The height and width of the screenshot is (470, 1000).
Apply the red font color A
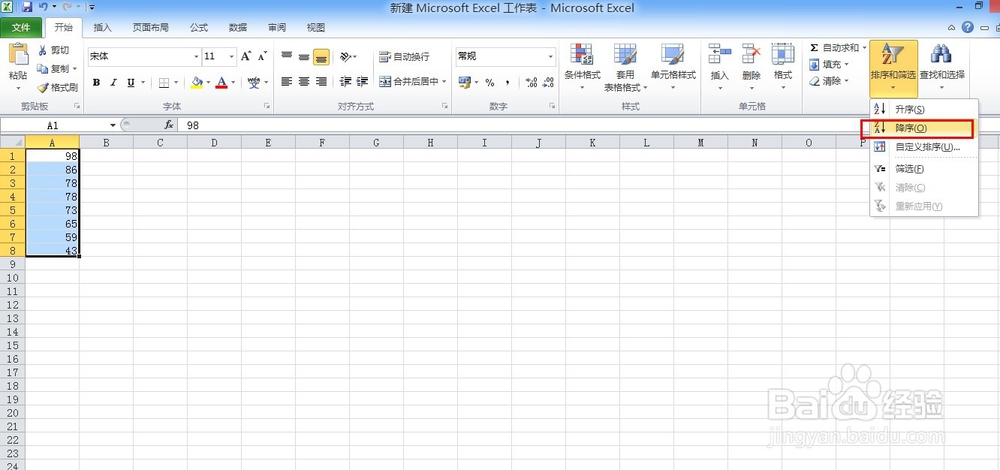click(x=221, y=82)
